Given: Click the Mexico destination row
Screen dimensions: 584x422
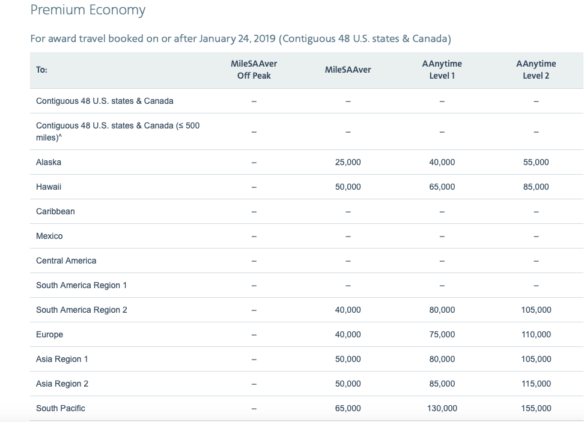Looking at the screenshot, I should [307, 236].
